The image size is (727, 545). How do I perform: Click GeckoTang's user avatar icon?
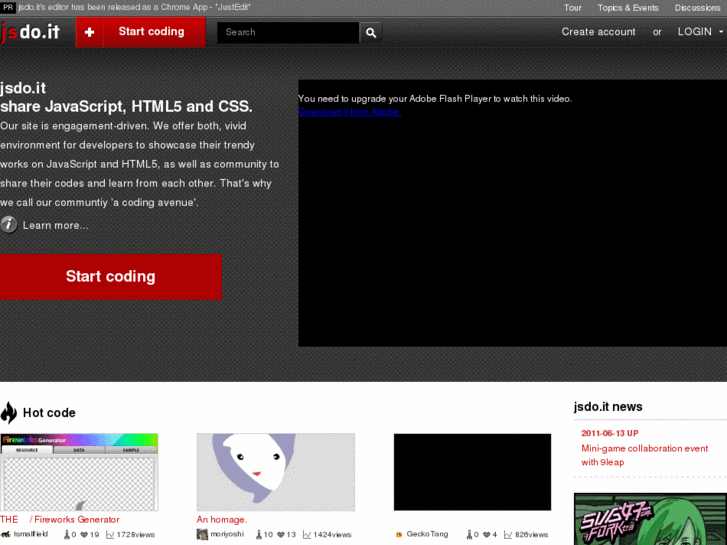[x=399, y=534]
